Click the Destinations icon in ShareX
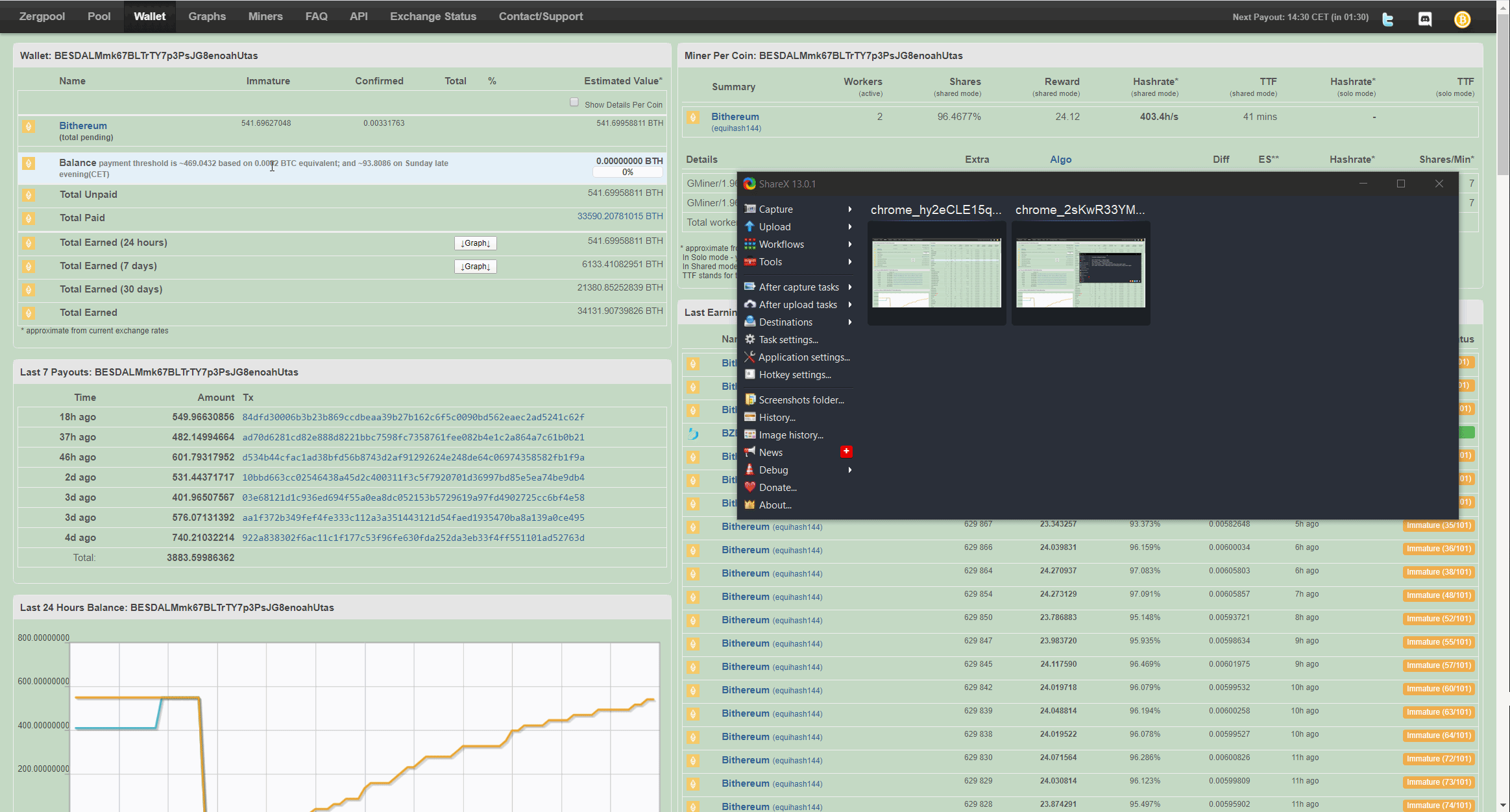Screen dimensions: 1510x812 click(750, 322)
